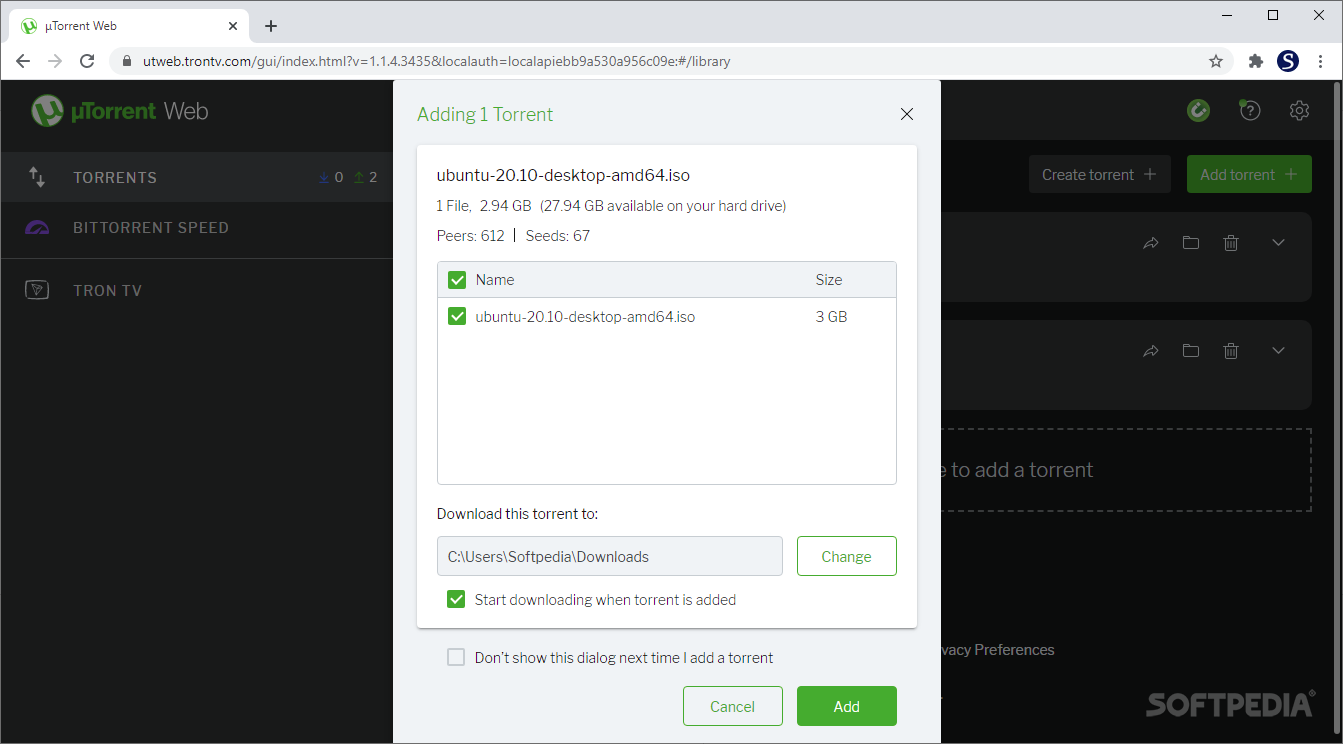Viewport: 1343px width, 744px height.
Task: Delete the first torrent
Action: coord(1231,243)
